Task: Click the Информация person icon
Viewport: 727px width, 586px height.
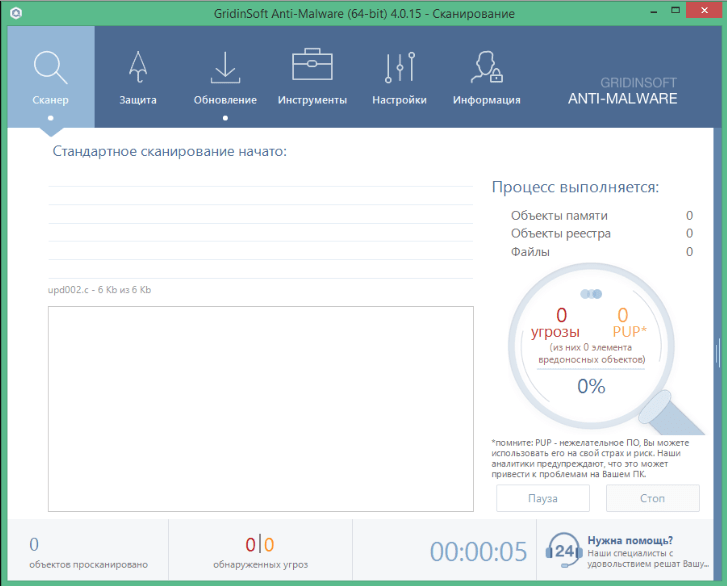Action: point(486,66)
